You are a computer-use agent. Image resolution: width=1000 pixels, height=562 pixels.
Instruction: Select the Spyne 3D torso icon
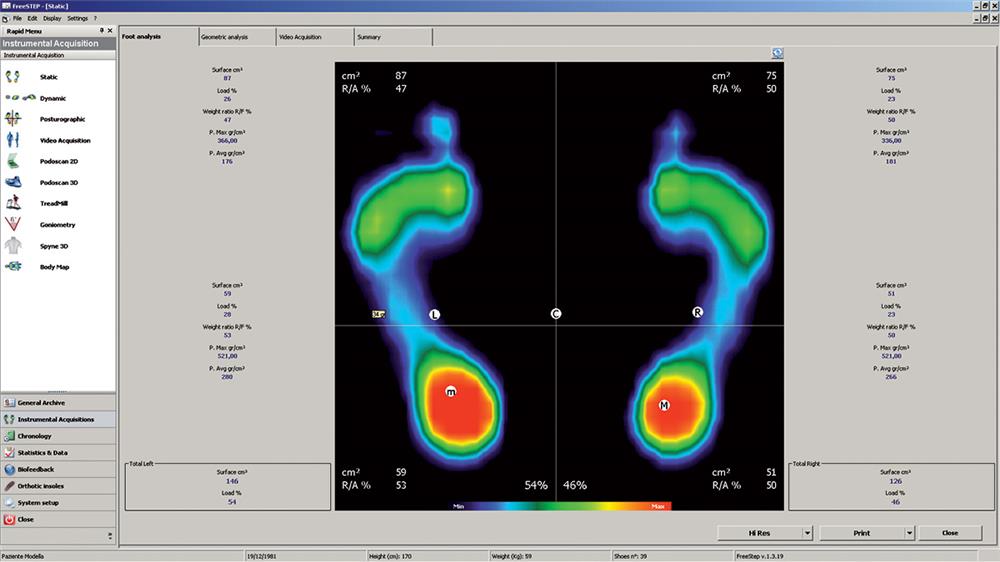click(13, 245)
